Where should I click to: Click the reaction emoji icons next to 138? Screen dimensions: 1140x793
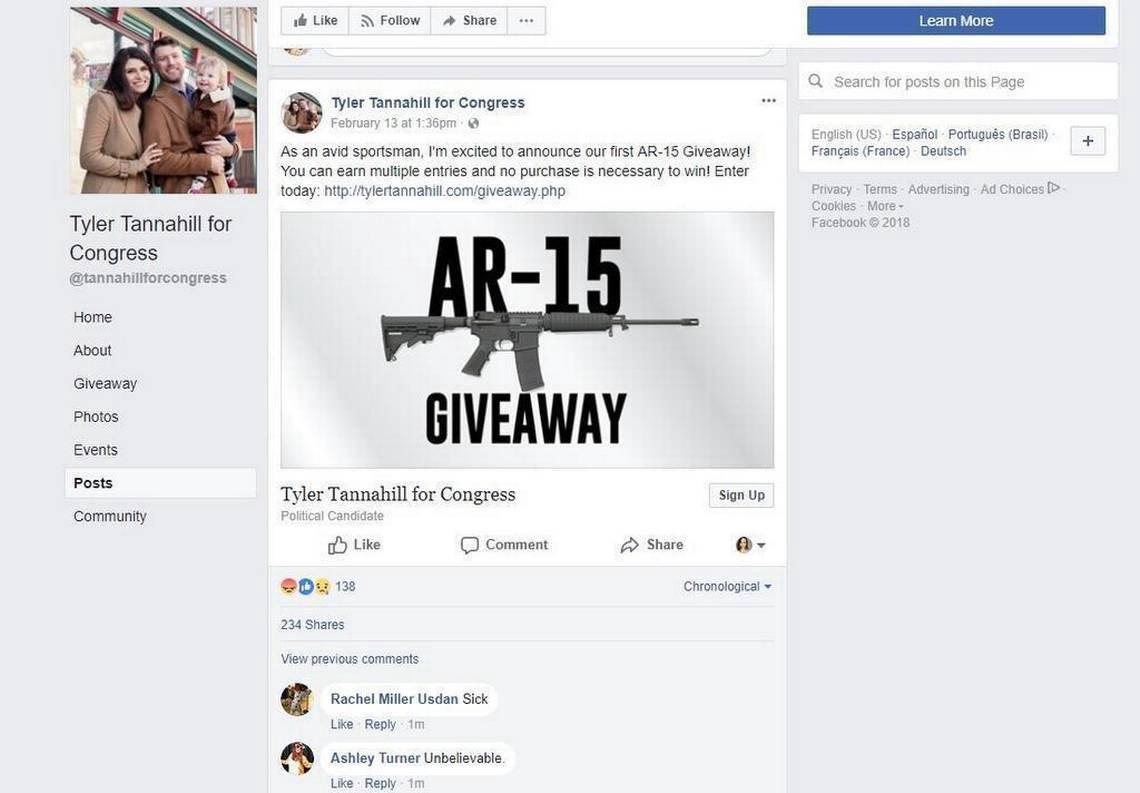point(305,587)
